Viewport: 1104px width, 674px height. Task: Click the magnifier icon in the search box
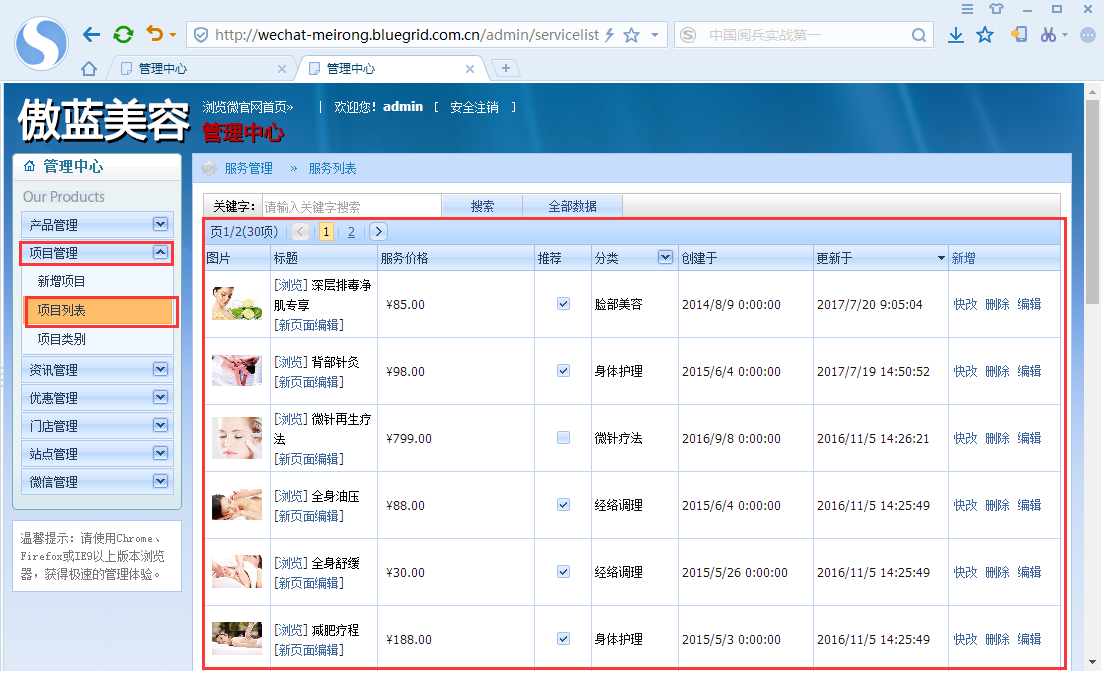[919, 34]
